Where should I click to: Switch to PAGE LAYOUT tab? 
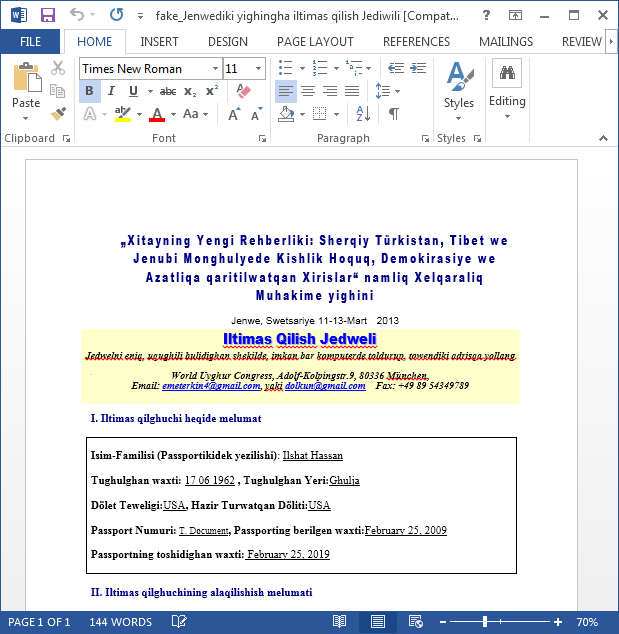click(315, 42)
